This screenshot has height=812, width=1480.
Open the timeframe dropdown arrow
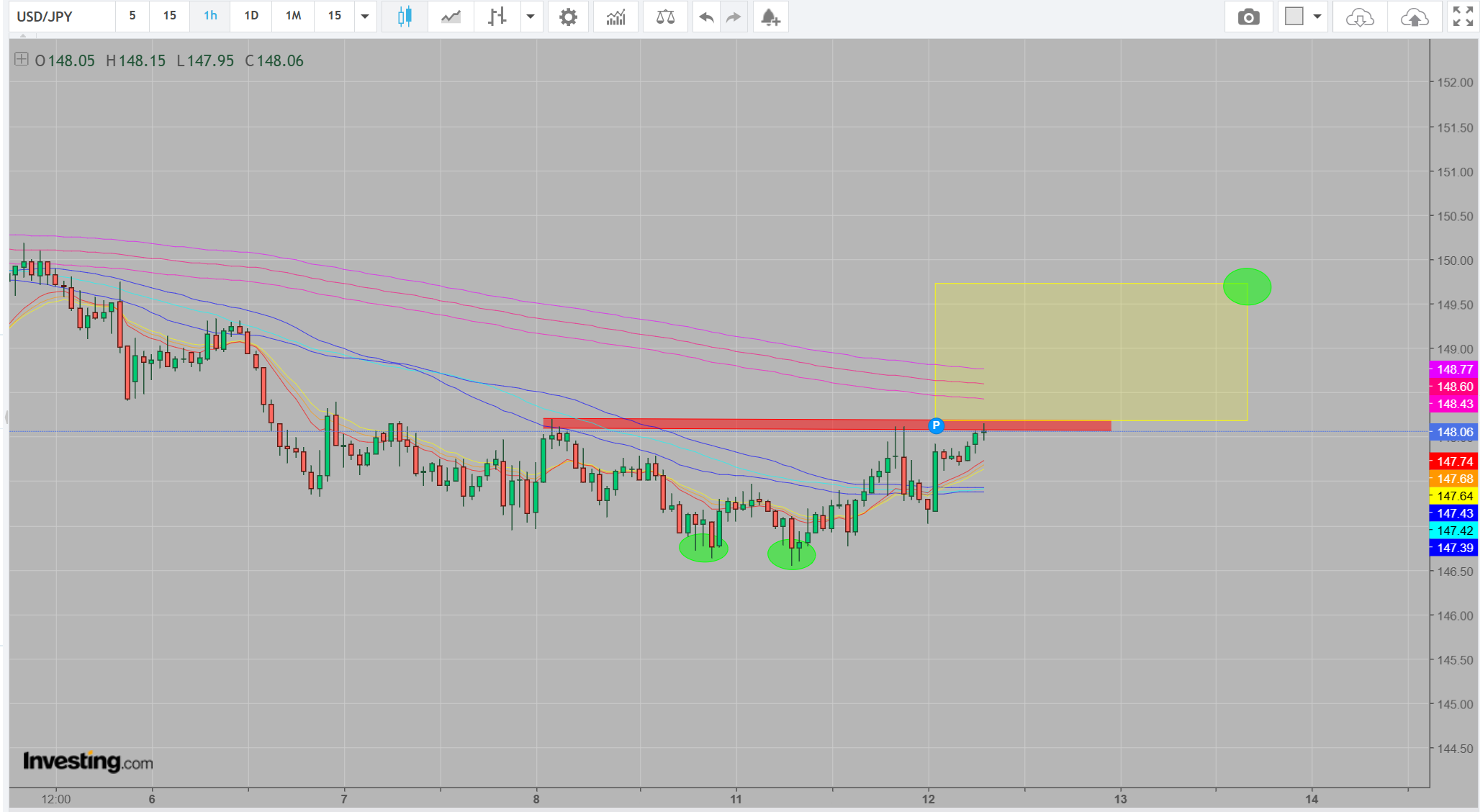[x=365, y=16]
